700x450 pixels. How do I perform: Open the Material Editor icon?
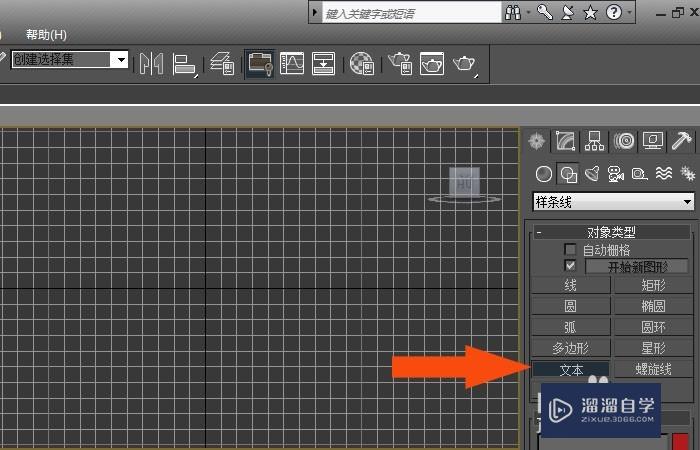point(362,63)
